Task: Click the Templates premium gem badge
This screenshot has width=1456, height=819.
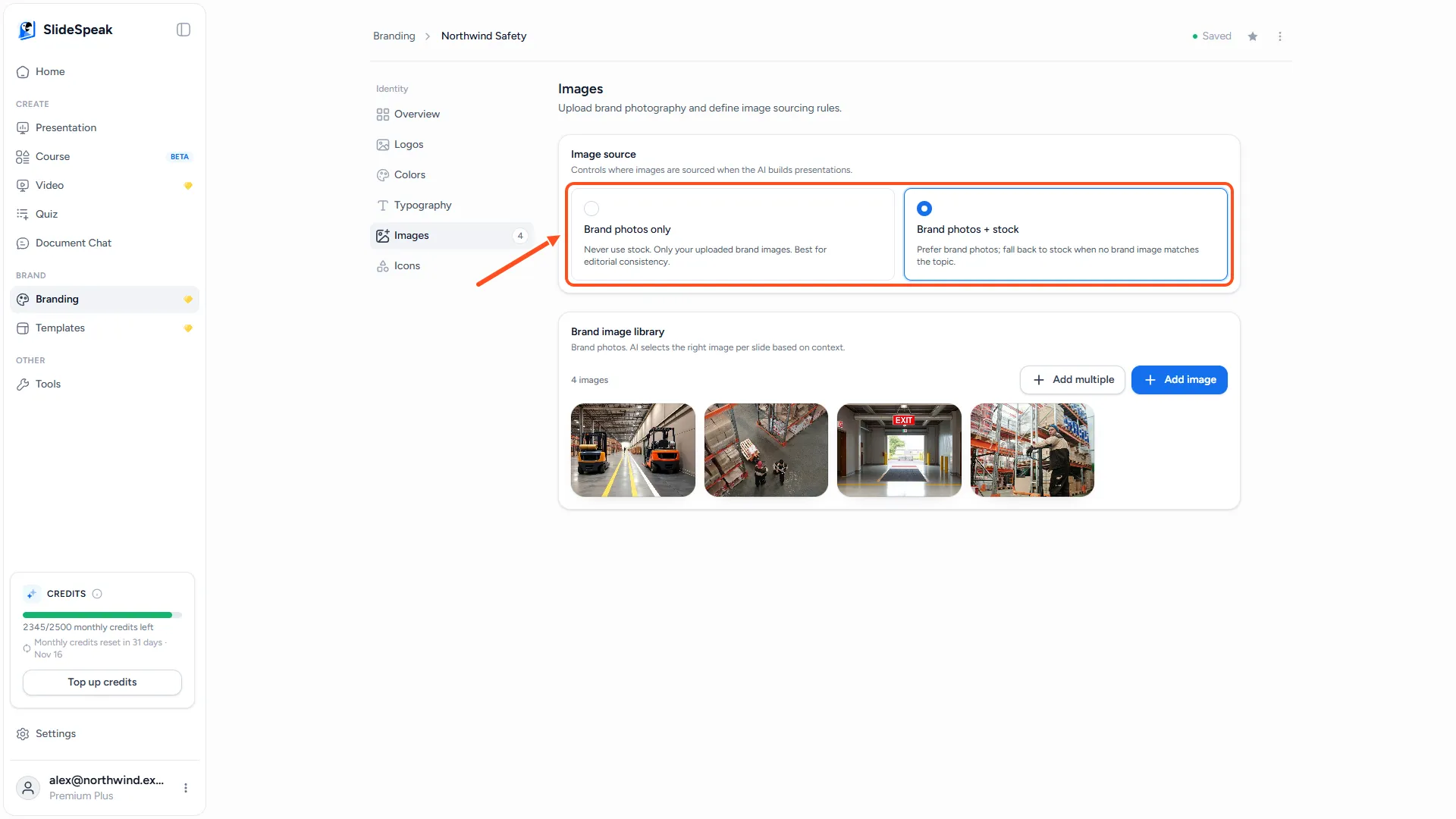Action: click(x=188, y=328)
